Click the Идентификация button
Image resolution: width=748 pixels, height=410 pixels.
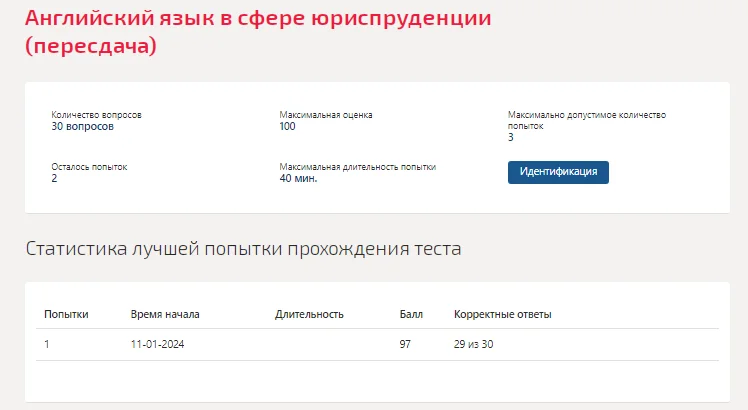(558, 172)
